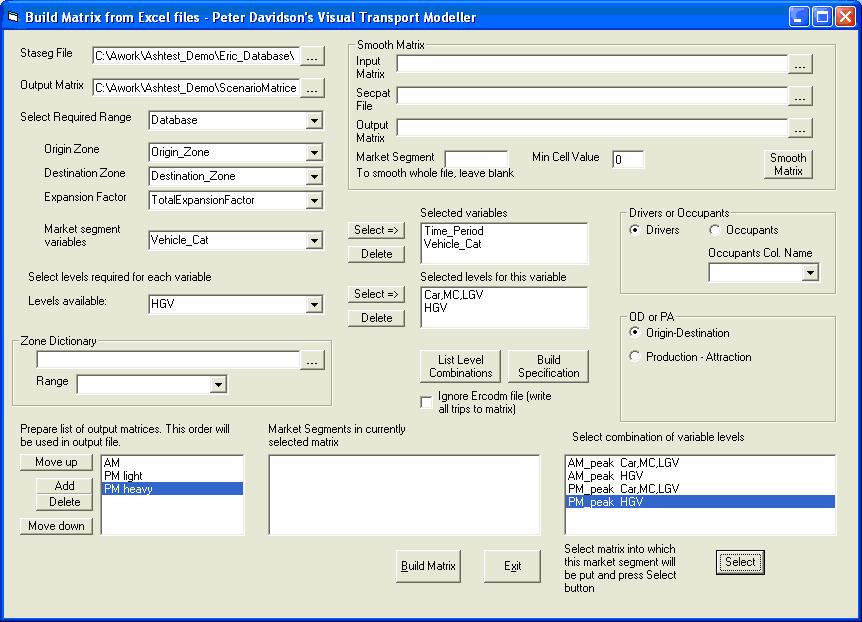Enable Ignore Ercodm file checkbox

427,402
